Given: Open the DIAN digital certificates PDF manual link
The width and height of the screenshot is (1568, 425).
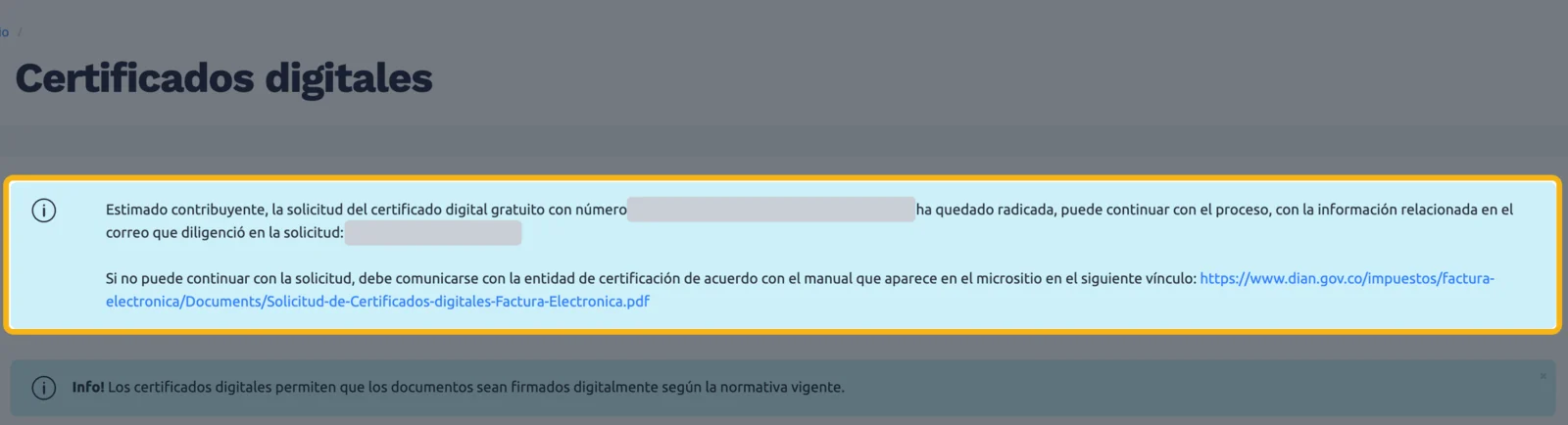Looking at the screenshot, I should point(800,290).
